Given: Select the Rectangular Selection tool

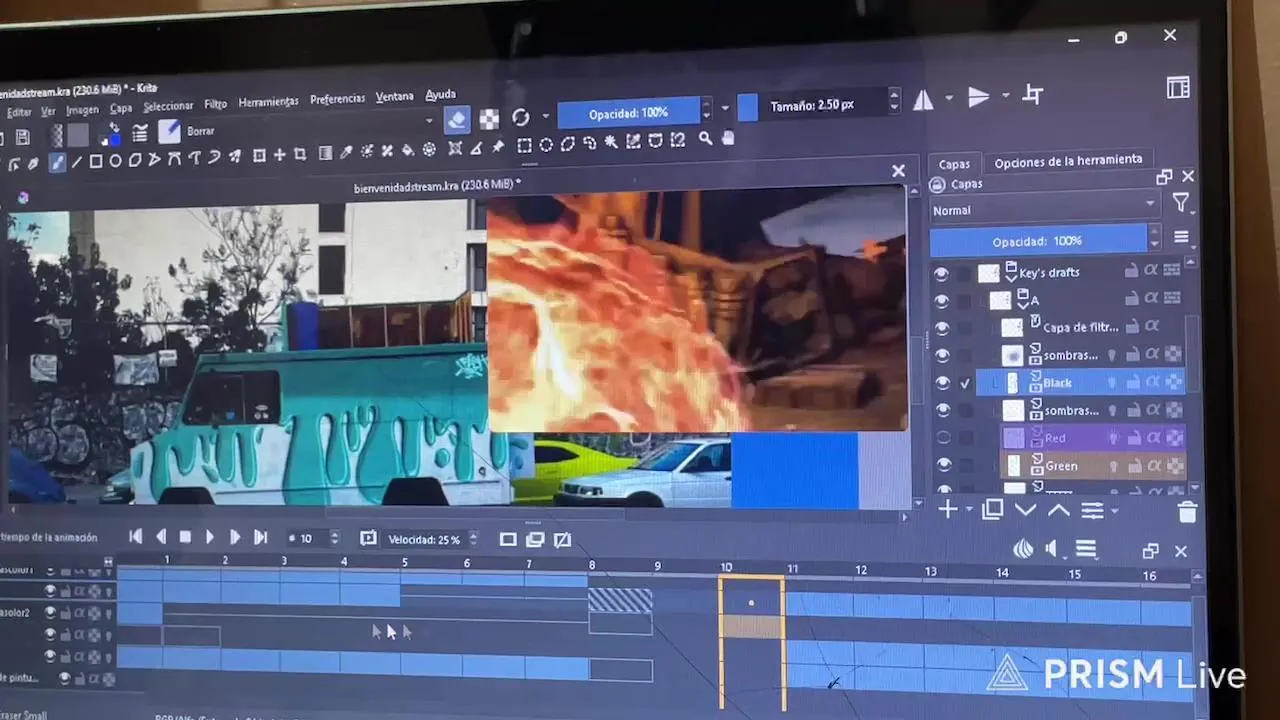Looking at the screenshot, I should pyautogui.click(x=524, y=145).
